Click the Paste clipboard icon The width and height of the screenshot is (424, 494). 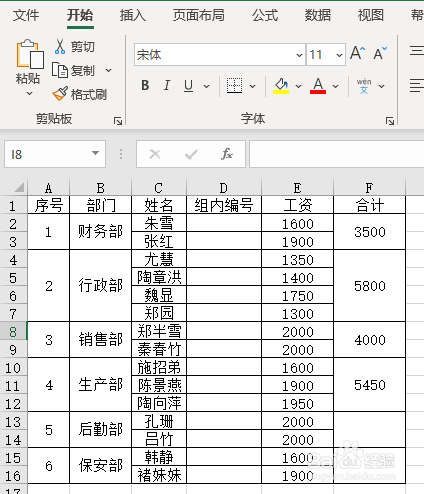(x=29, y=54)
